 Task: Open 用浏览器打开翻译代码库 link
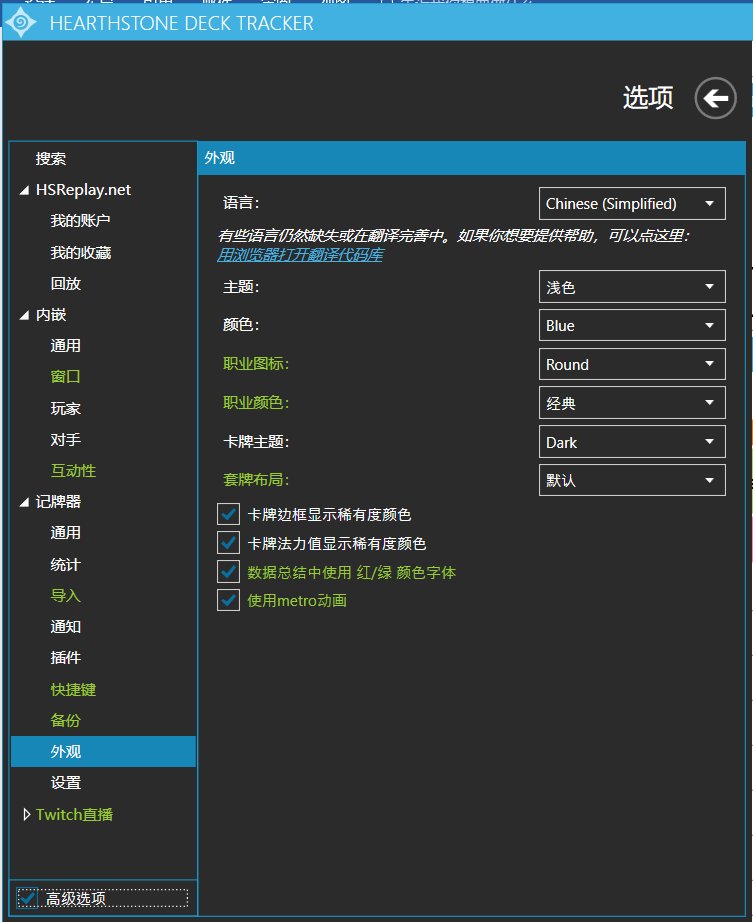[300, 255]
